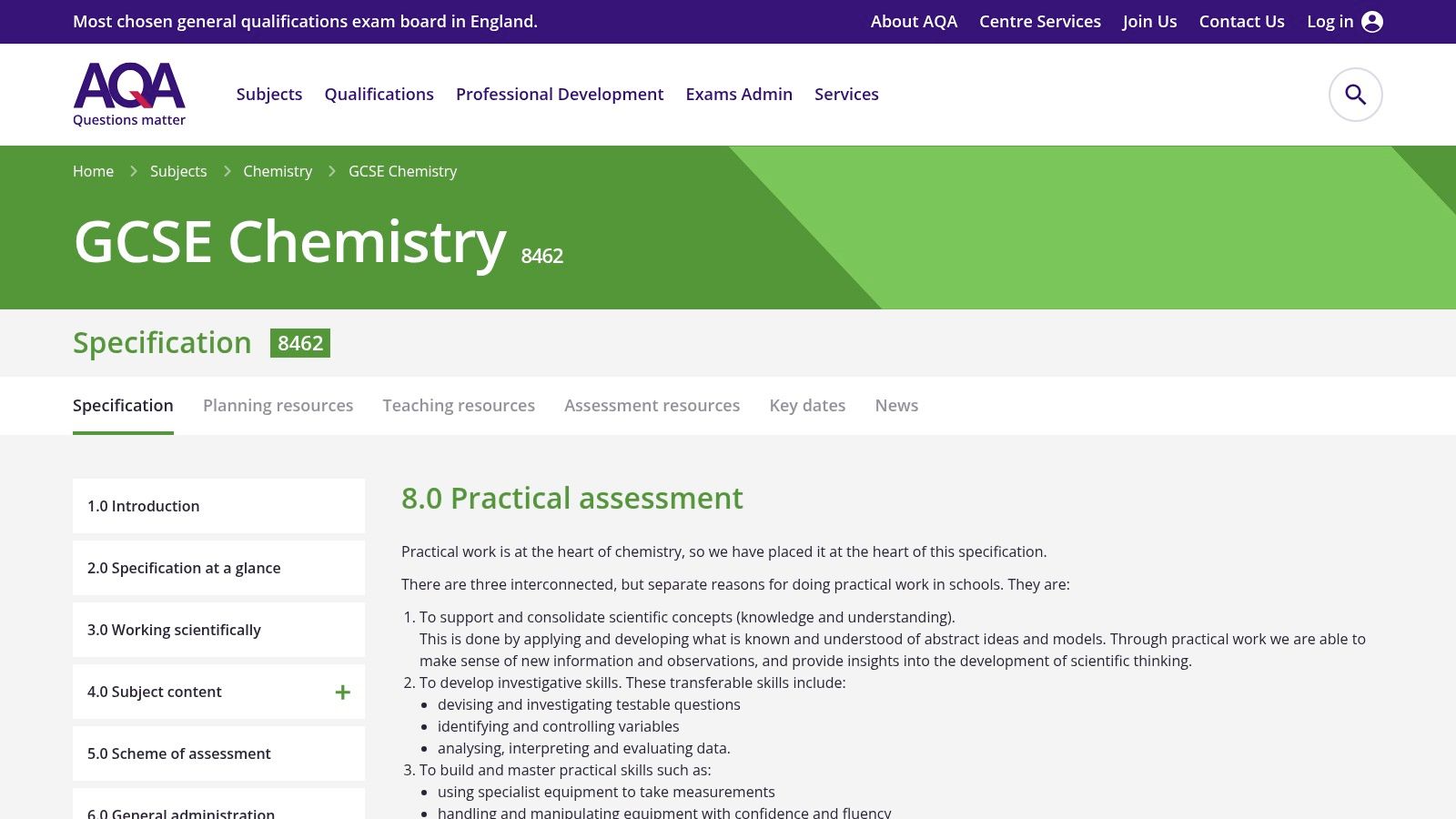
Task: Click 'There are three interconnected' sentence
Action: click(735, 584)
